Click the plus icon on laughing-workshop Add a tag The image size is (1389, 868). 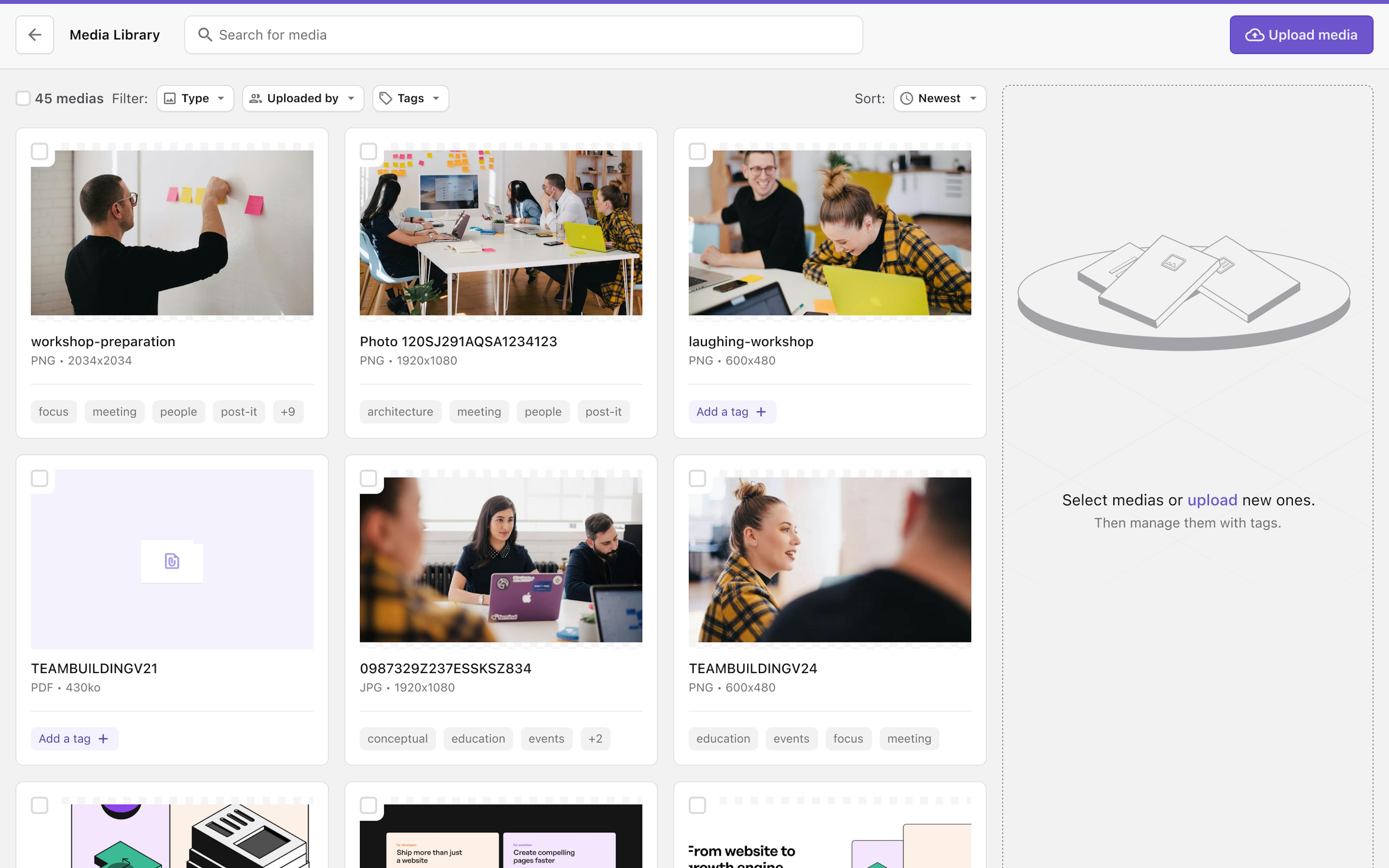pyautogui.click(x=761, y=412)
